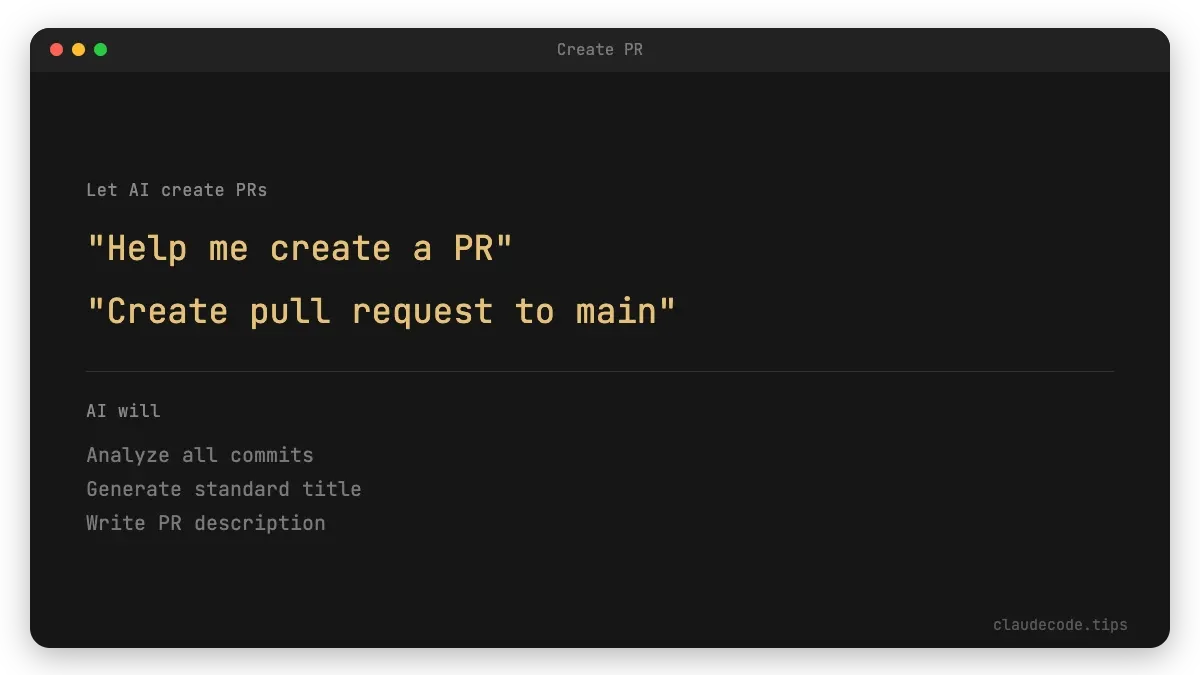Click the first quoted command in yellow text

click(300, 248)
